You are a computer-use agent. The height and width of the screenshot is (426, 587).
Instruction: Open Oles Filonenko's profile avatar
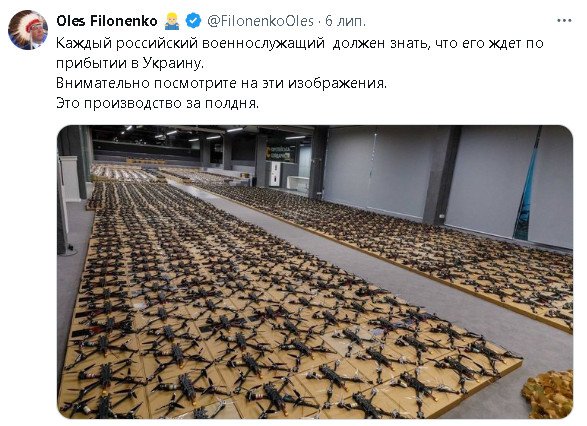[28, 30]
